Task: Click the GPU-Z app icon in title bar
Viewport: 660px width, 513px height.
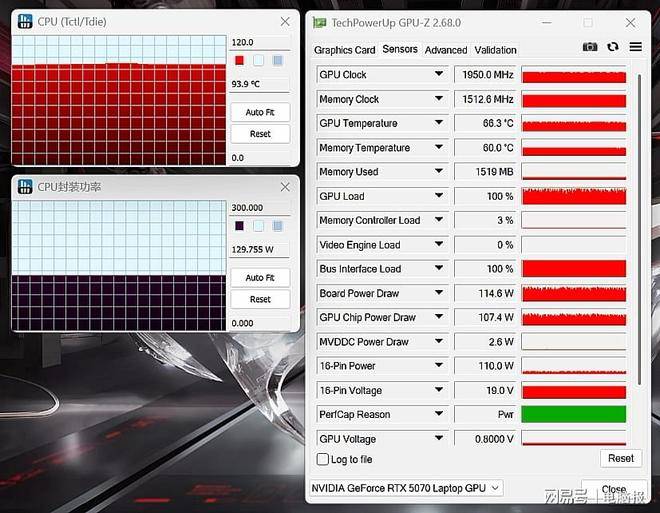Action: click(x=320, y=22)
